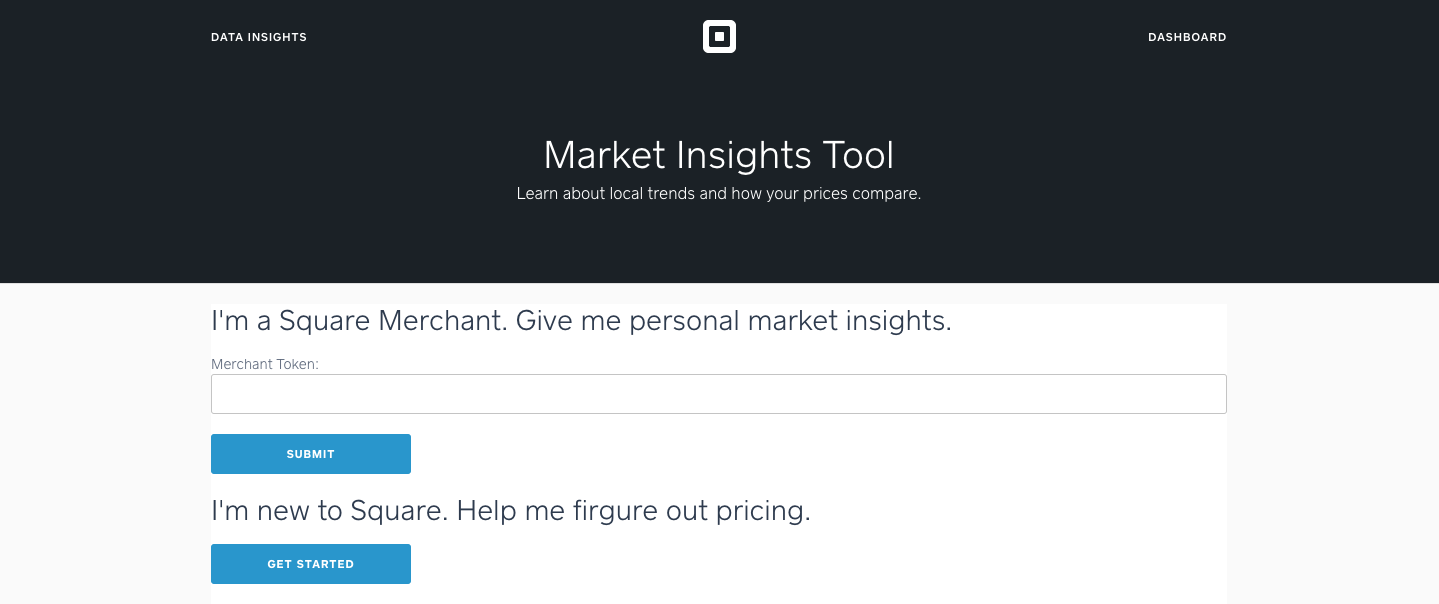The width and height of the screenshot is (1439, 604).
Task: Click the "Merchant Token:" field label
Action: 265,364
